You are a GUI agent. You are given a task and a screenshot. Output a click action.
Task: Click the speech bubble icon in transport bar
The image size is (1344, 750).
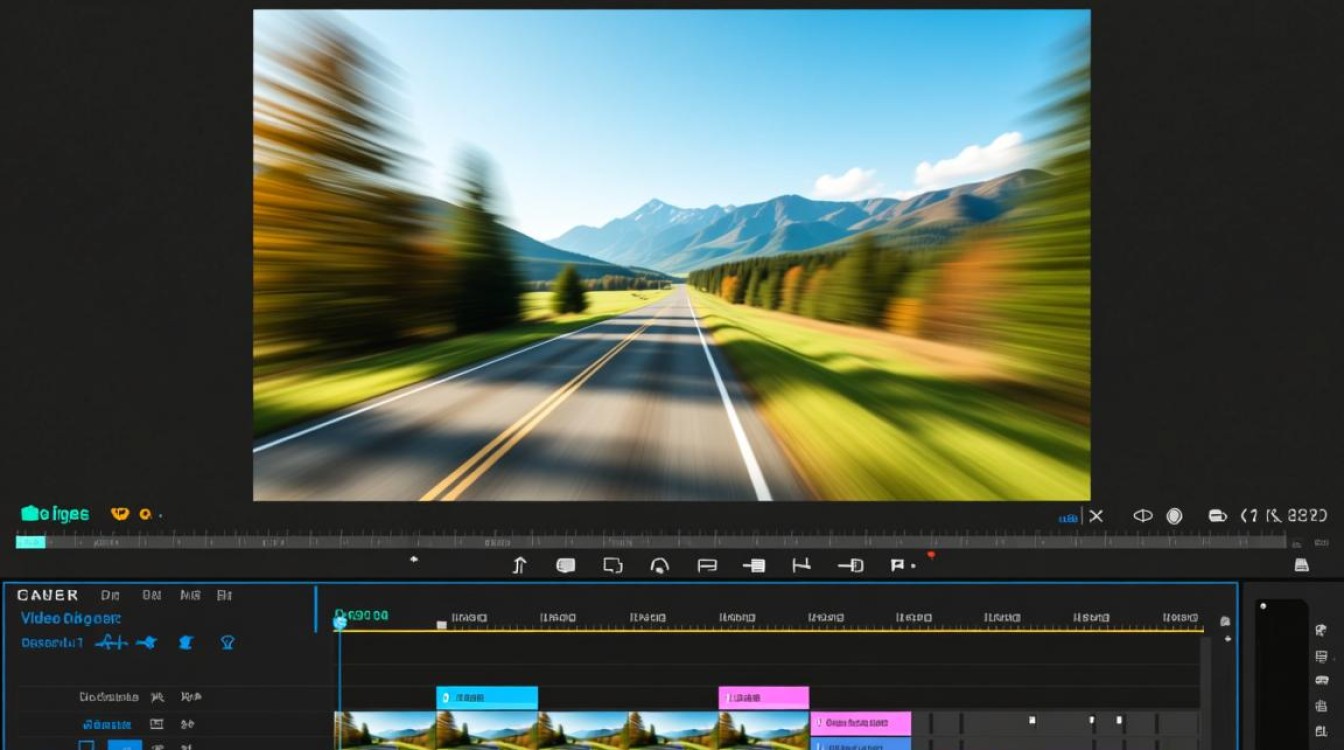tap(566, 565)
